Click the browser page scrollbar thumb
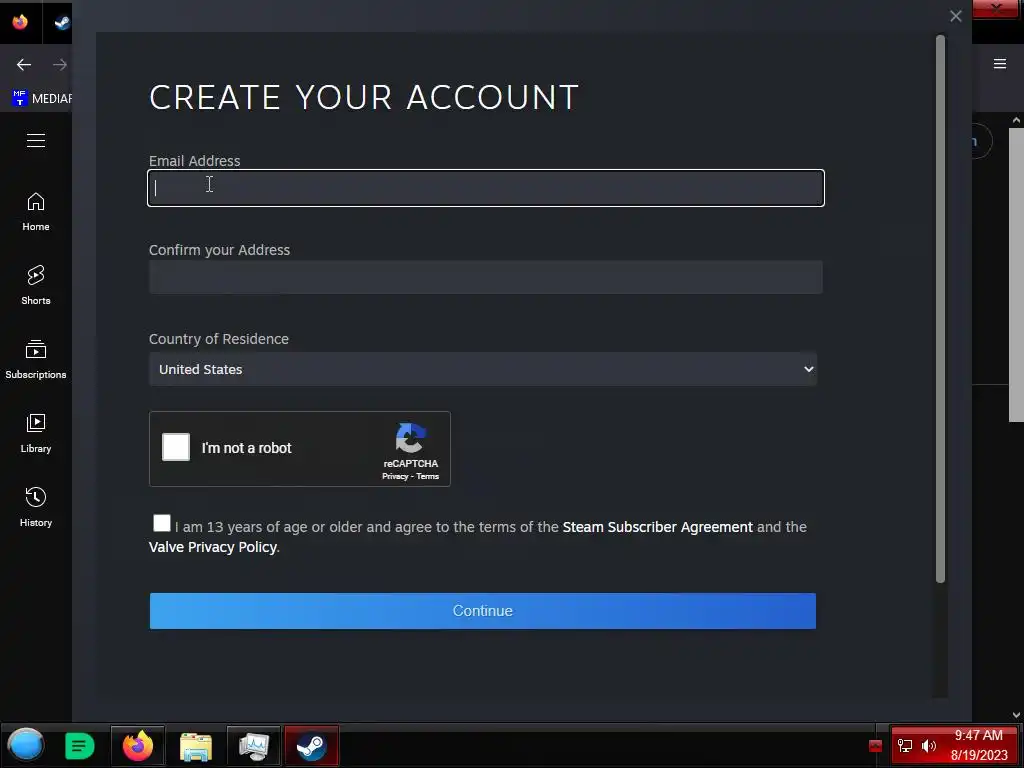 [x=1016, y=274]
